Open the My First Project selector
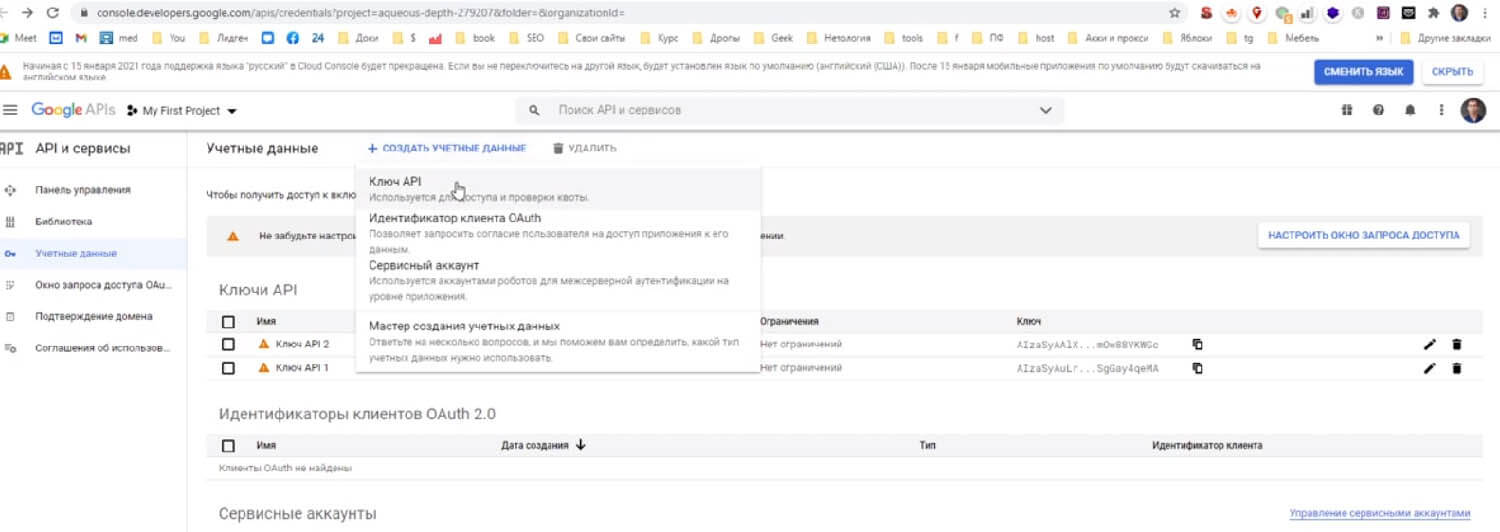 [x=182, y=111]
